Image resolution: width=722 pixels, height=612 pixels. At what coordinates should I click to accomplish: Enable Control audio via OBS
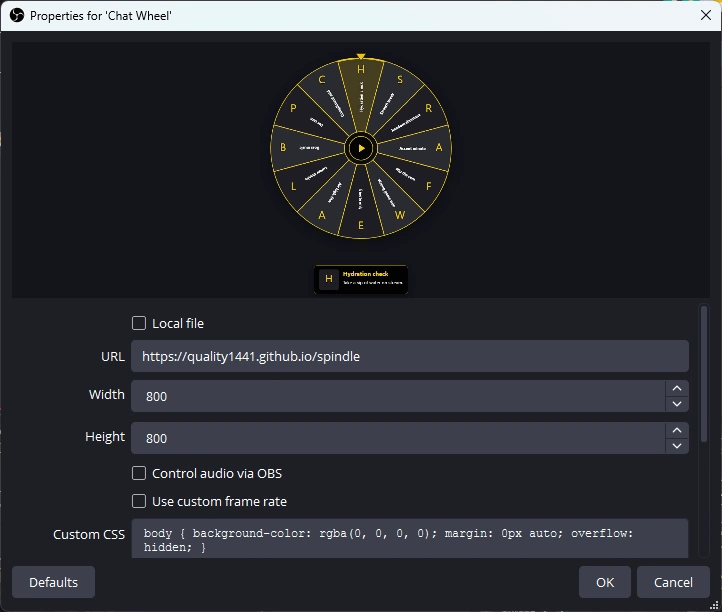click(x=139, y=473)
